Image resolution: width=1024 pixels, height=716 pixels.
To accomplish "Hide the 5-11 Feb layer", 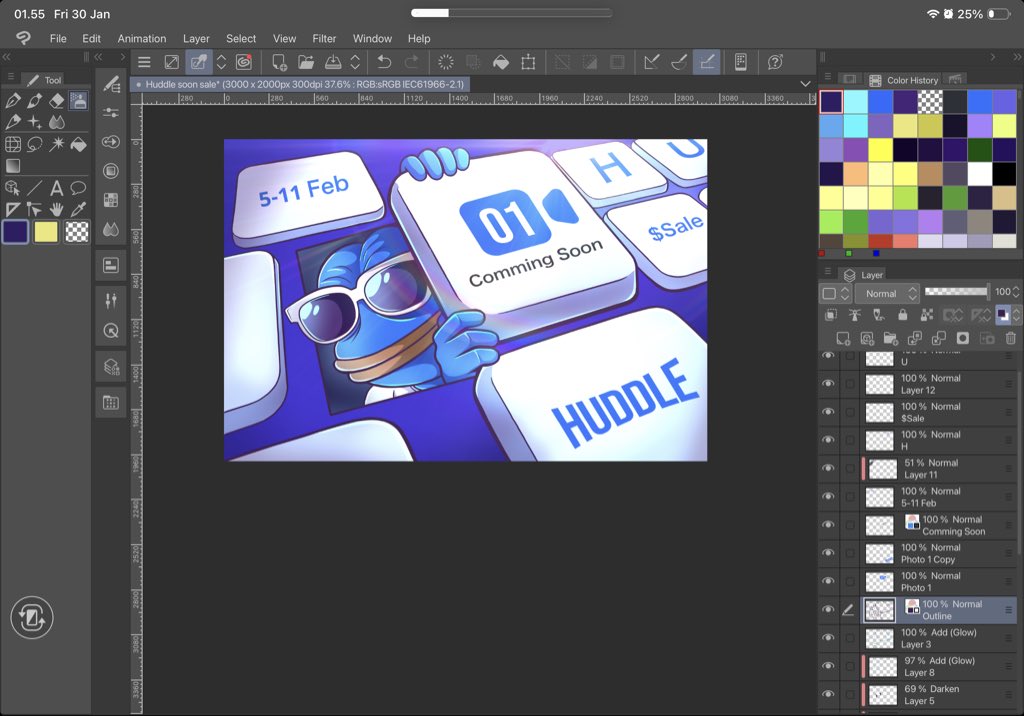I will point(828,497).
